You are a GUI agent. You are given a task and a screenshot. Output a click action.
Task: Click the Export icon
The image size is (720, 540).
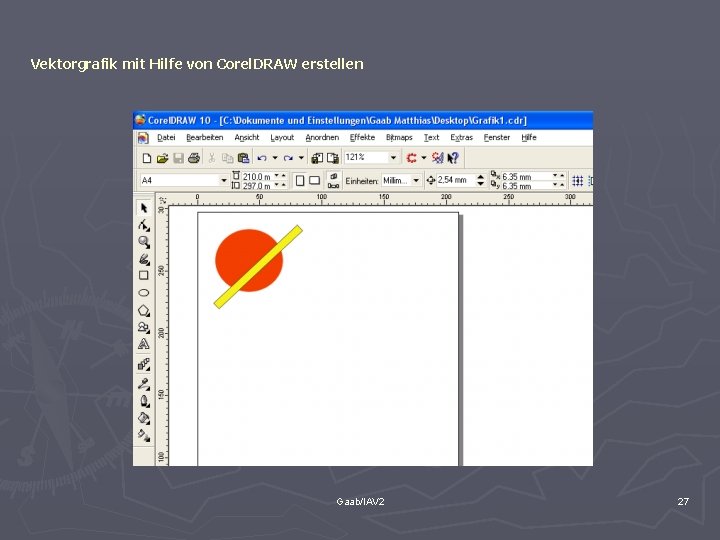(x=332, y=158)
